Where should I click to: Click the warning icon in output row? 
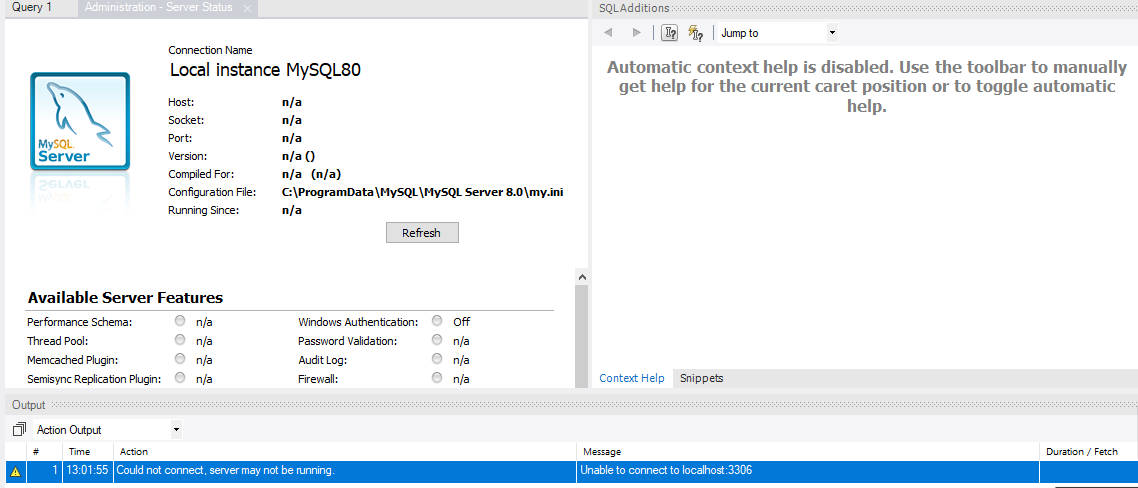pyautogui.click(x=15, y=471)
